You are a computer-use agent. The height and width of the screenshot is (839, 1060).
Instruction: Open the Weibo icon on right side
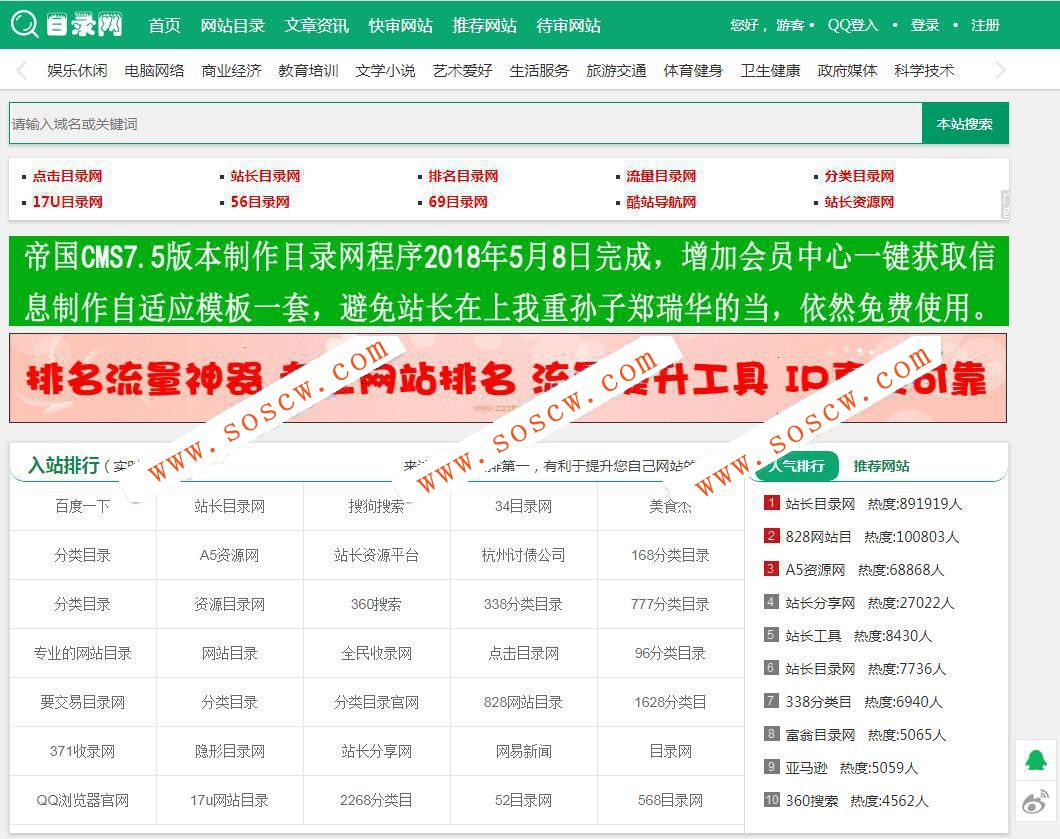click(1036, 802)
